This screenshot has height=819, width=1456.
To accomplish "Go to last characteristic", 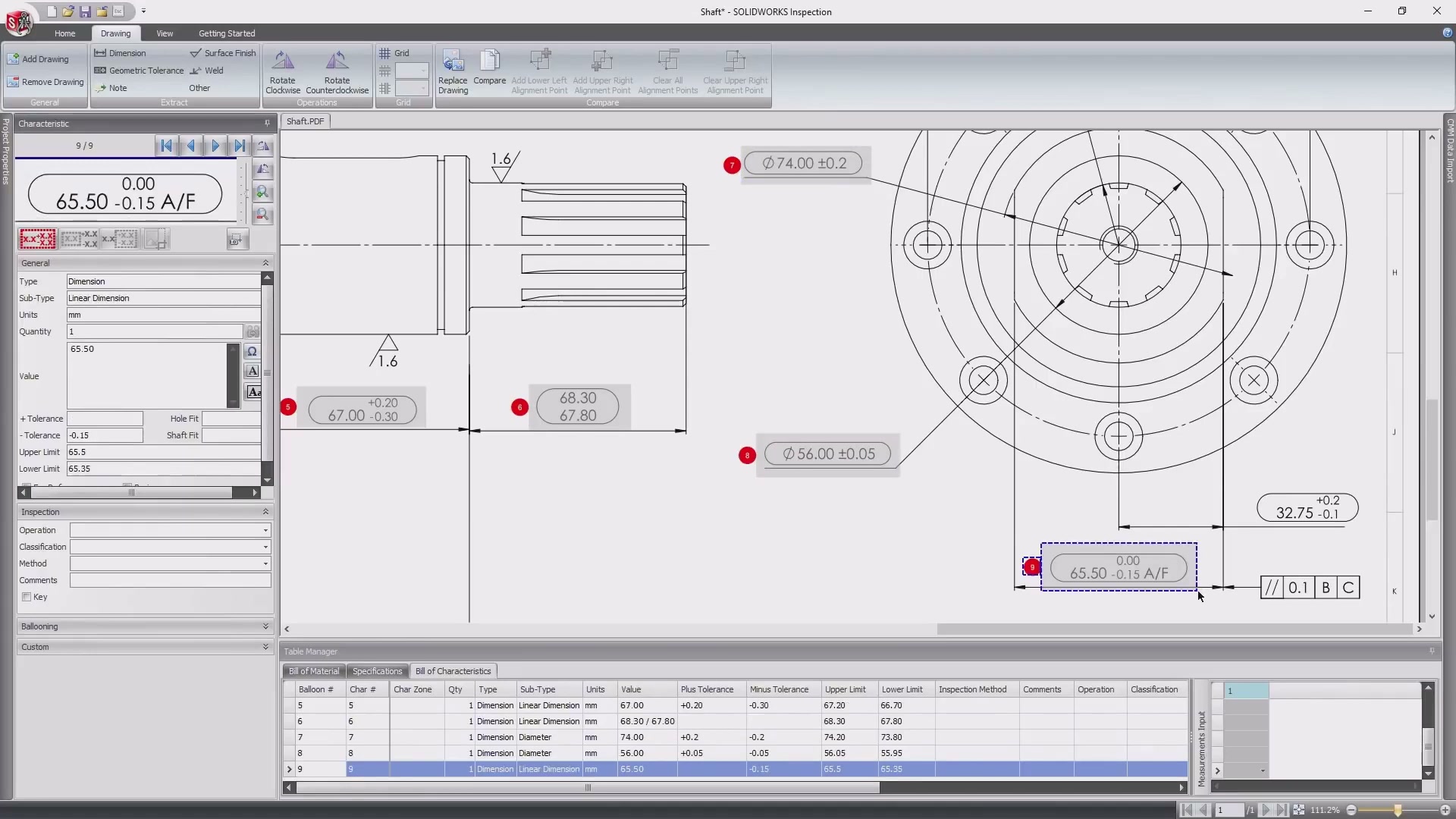I will click(x=239, y=146).
